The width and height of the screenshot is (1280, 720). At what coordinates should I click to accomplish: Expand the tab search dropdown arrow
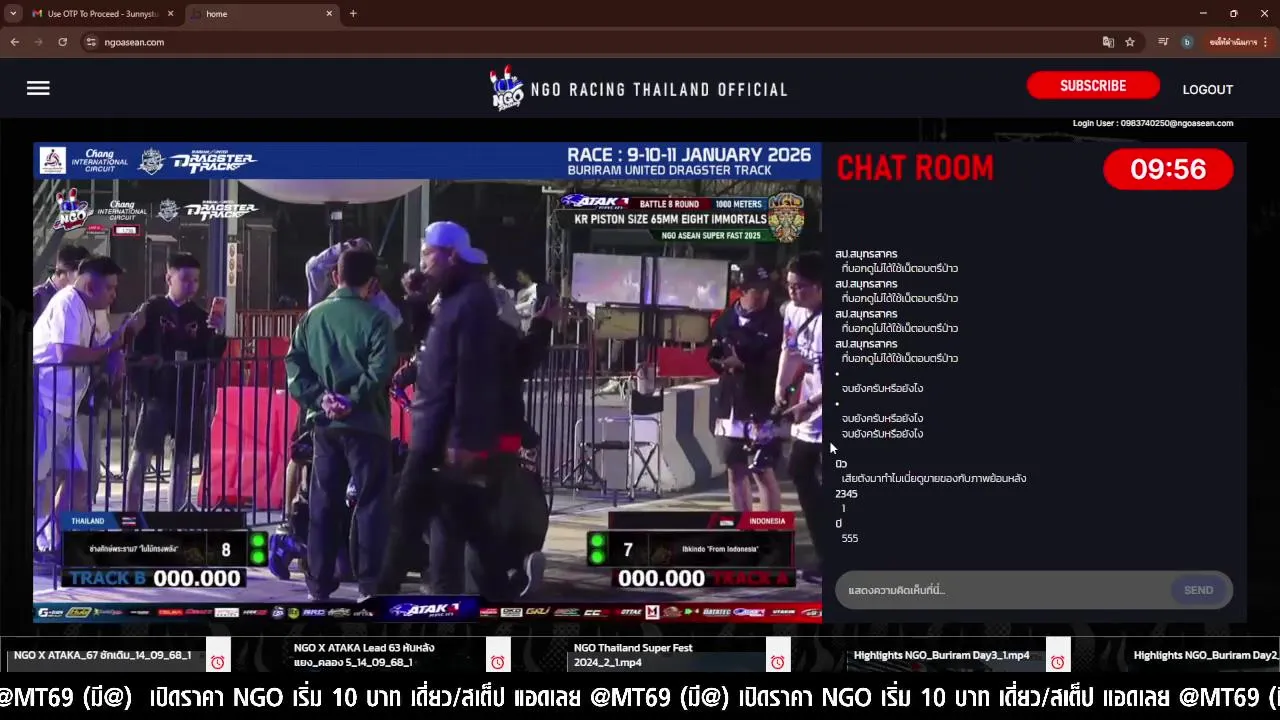[13, 14]
